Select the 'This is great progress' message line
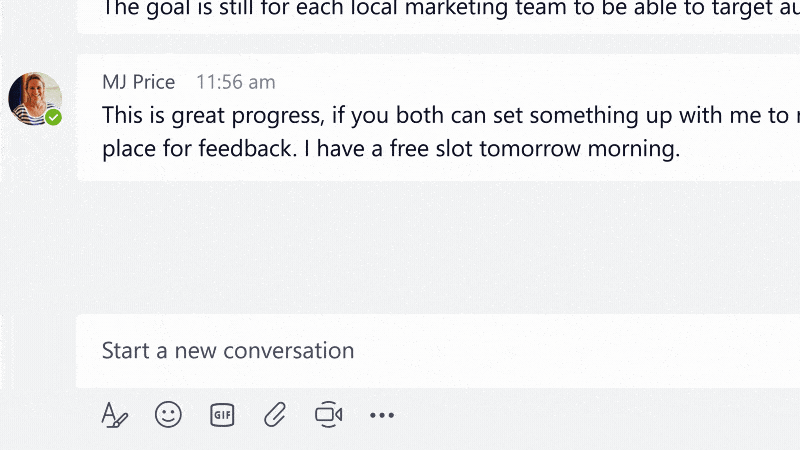The image size is (801, 453). tap(451, 115)
